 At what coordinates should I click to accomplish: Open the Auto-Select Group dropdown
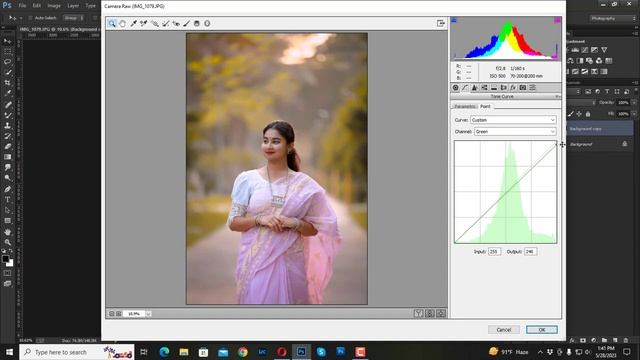click(x=73, y=18)
